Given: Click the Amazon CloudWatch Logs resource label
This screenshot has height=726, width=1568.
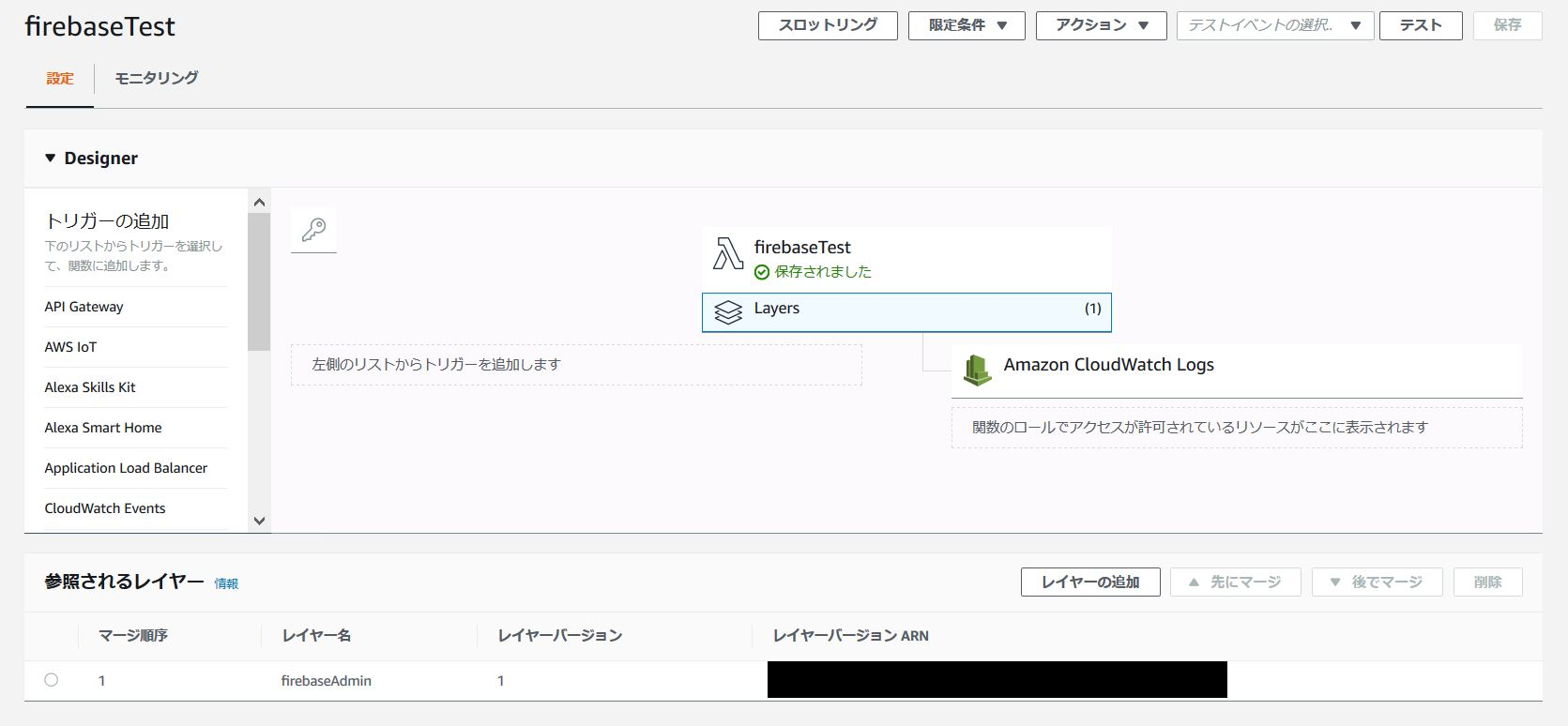Looking at the screenshot, I should coord(1108,365).
